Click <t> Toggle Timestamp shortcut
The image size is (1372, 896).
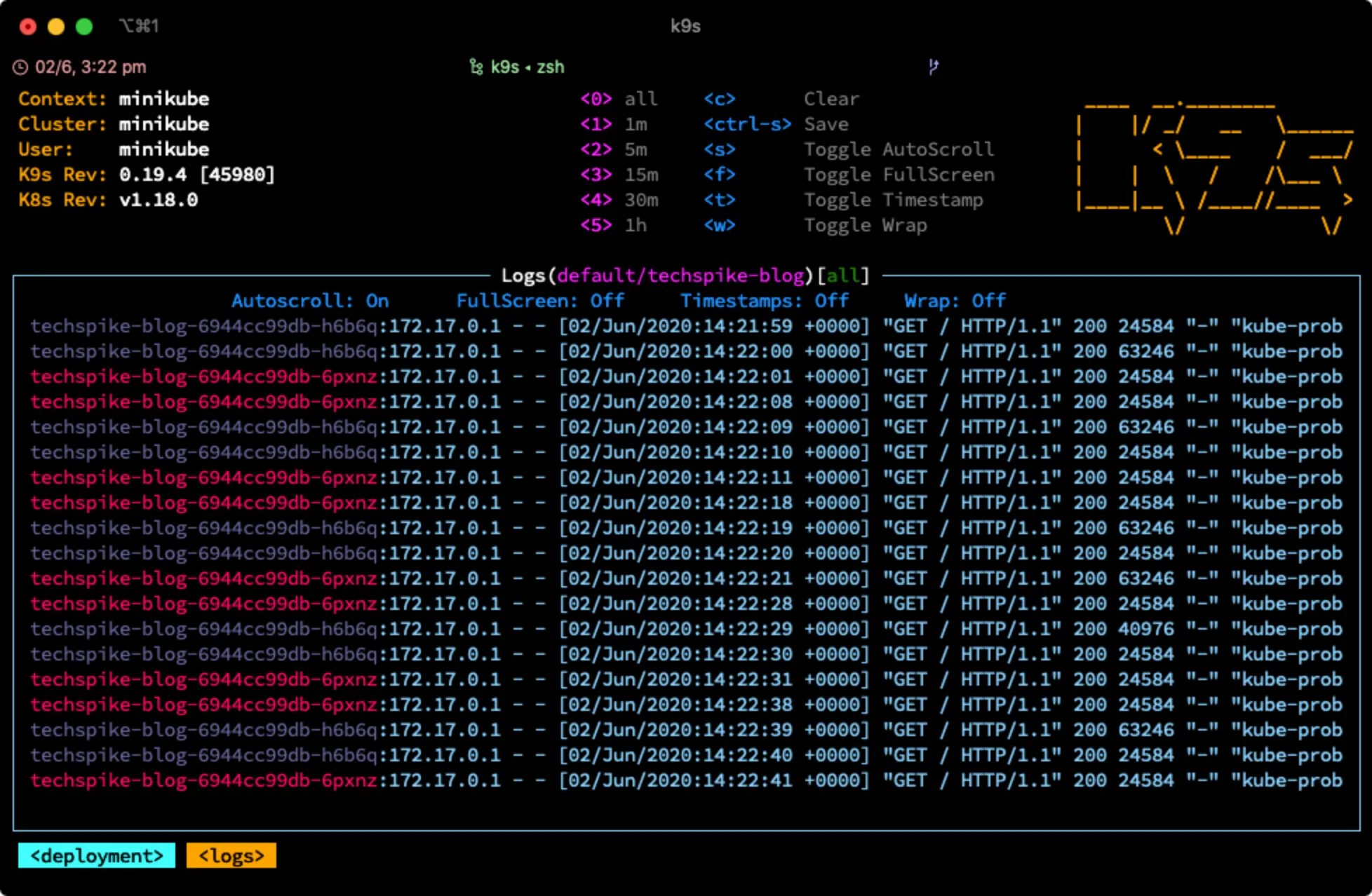[x=843, y=200]
